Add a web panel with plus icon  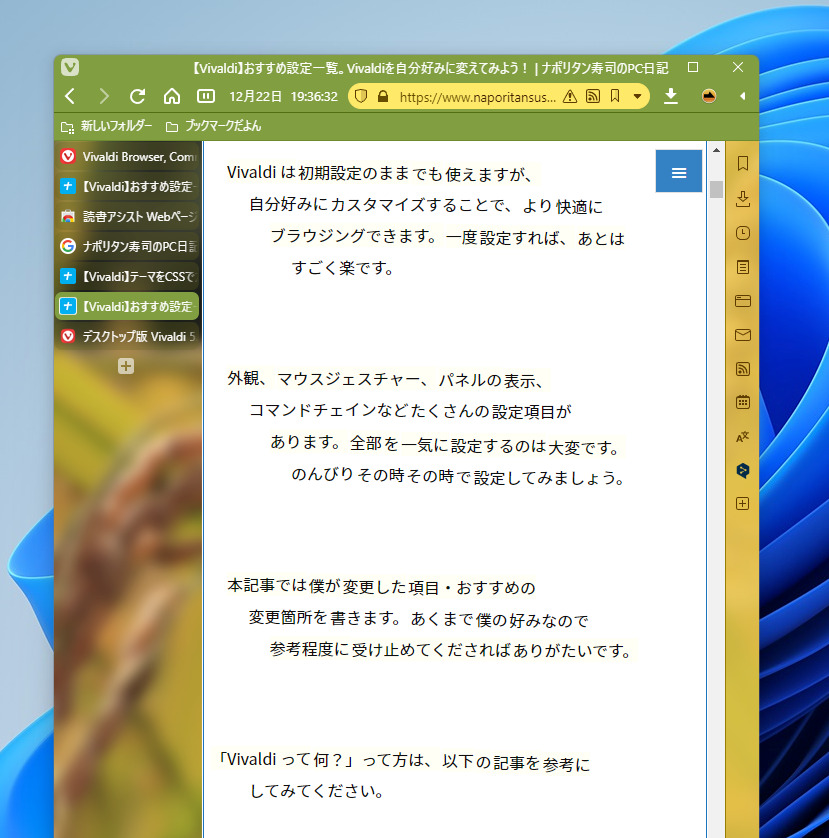point(742,503)
